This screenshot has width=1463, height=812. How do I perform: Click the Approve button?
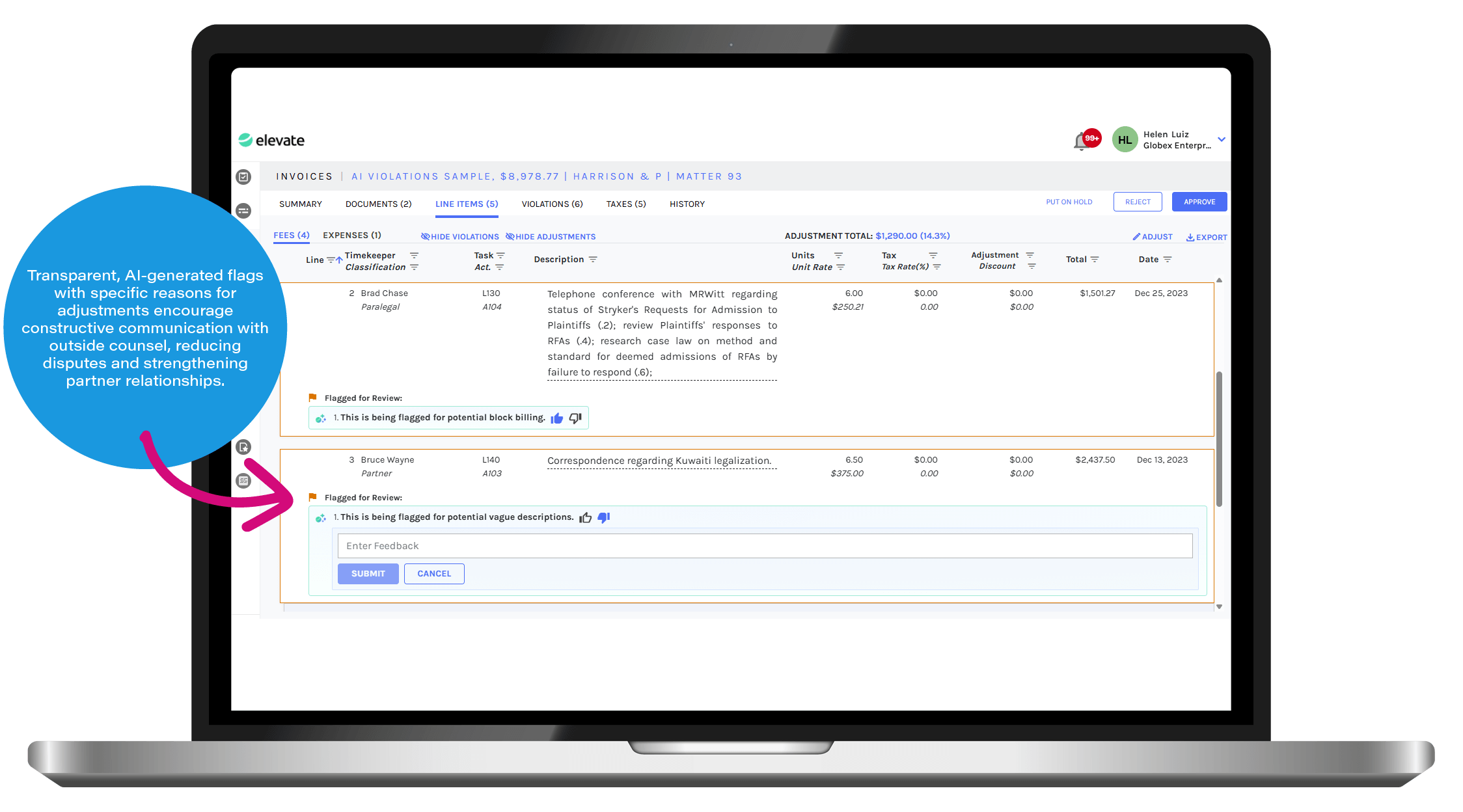click(1199, 202)
